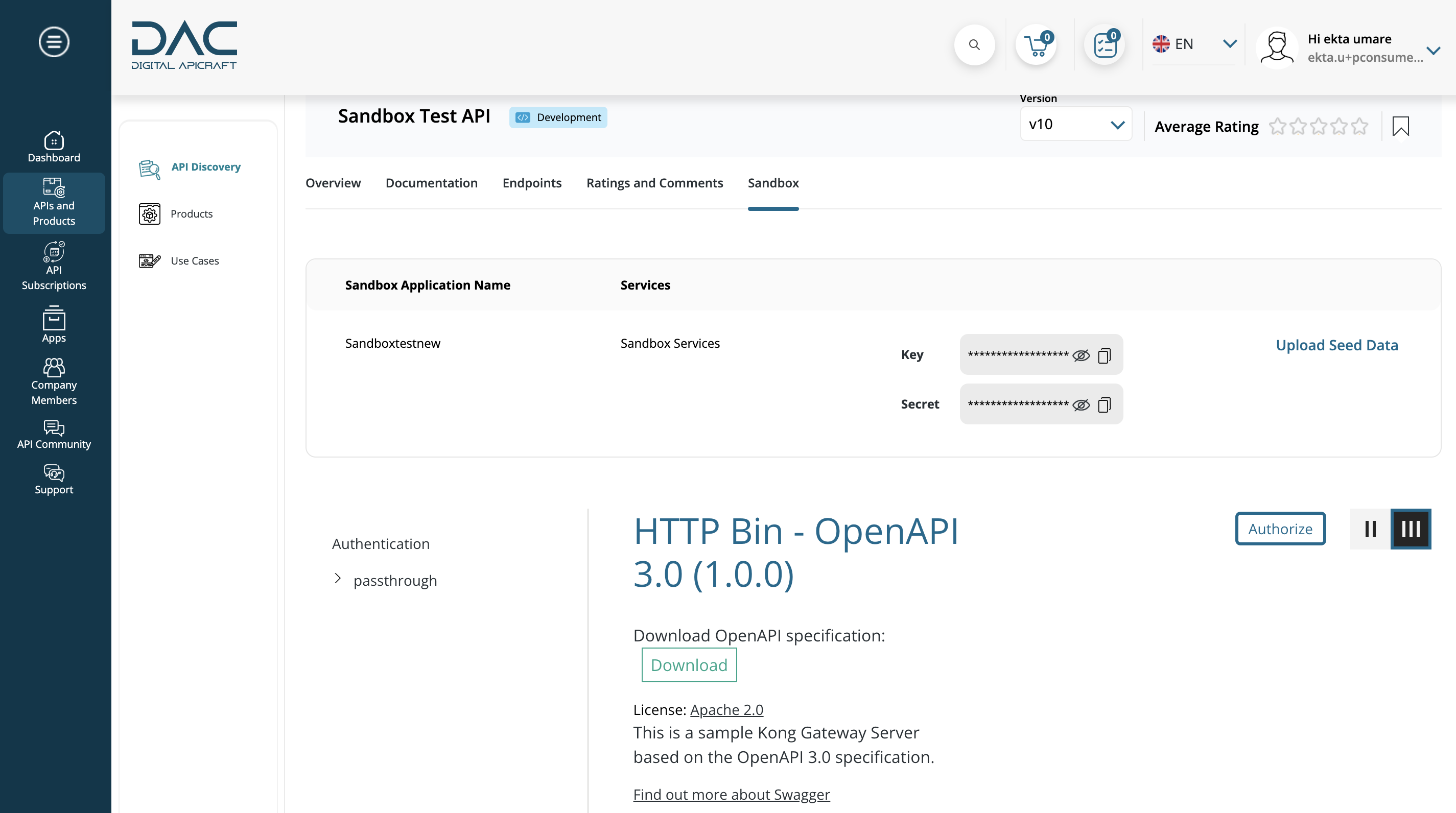Open APIs and Products in sidebar

click(54, 202)
